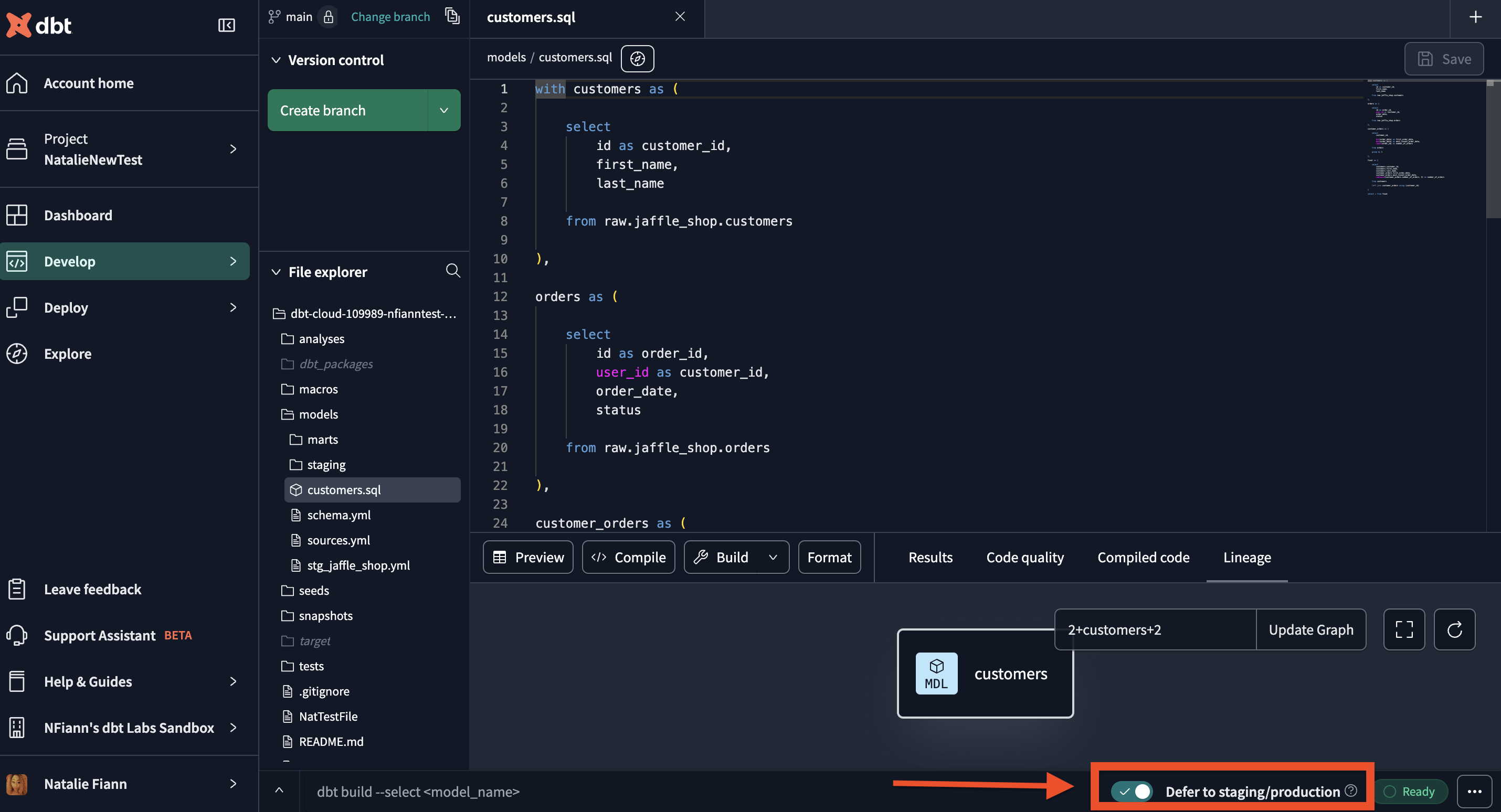The image size is (1501, 812).
Task: Click the Format button
Action: [x=829, y=558]
